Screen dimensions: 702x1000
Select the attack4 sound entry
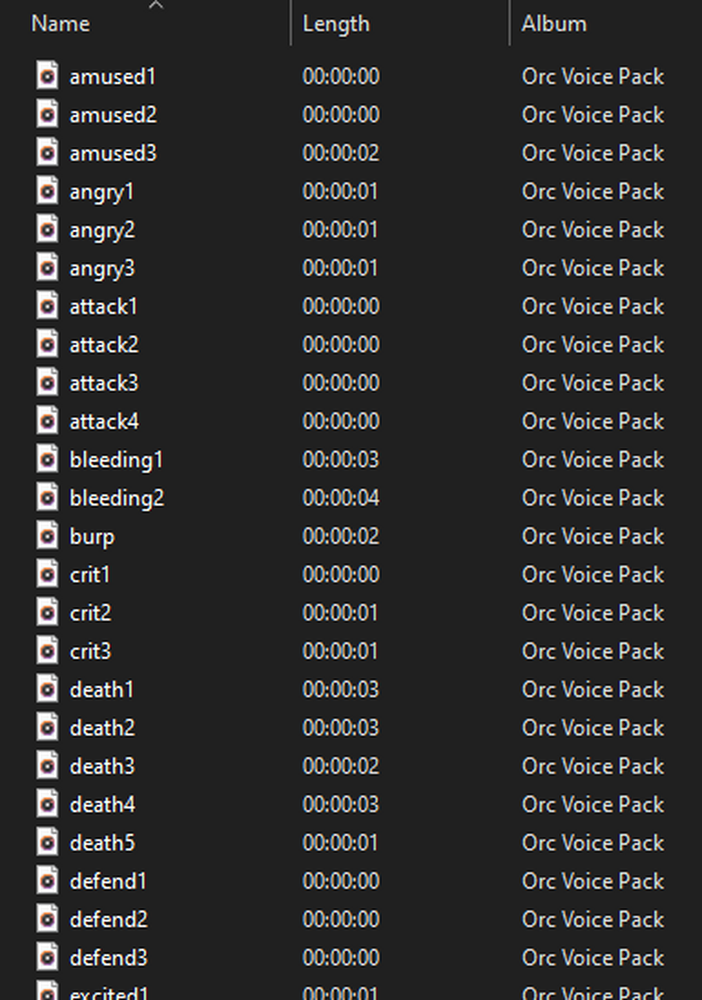pos(103,421)
